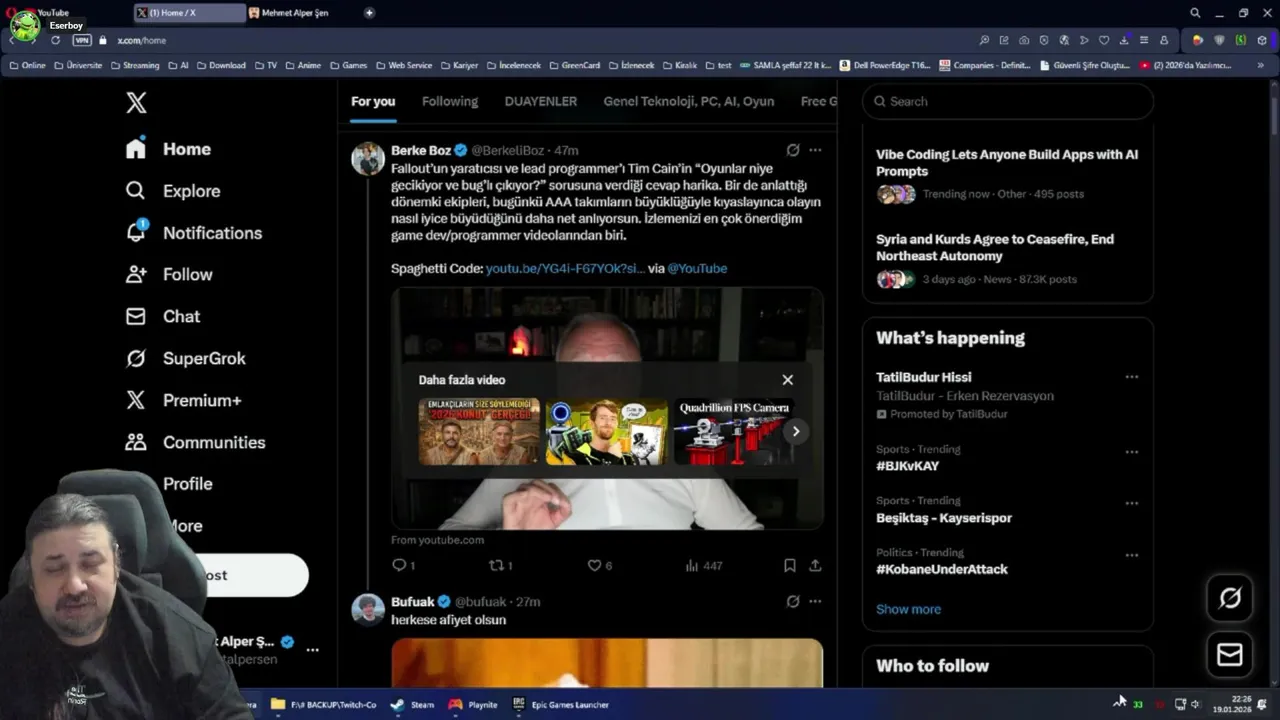Switch to the Following tab
The height and width of the screenshot is (720, 1280).
450,101
